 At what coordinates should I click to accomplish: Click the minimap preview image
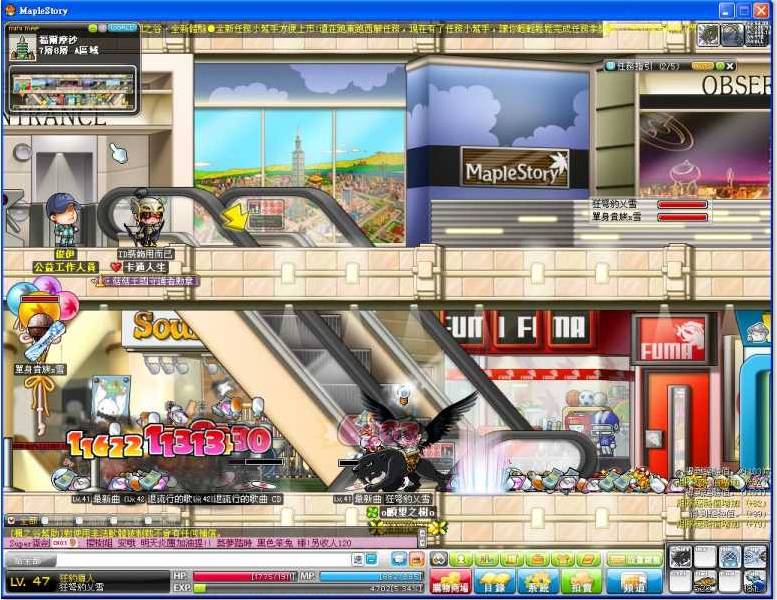click(73, 90)
